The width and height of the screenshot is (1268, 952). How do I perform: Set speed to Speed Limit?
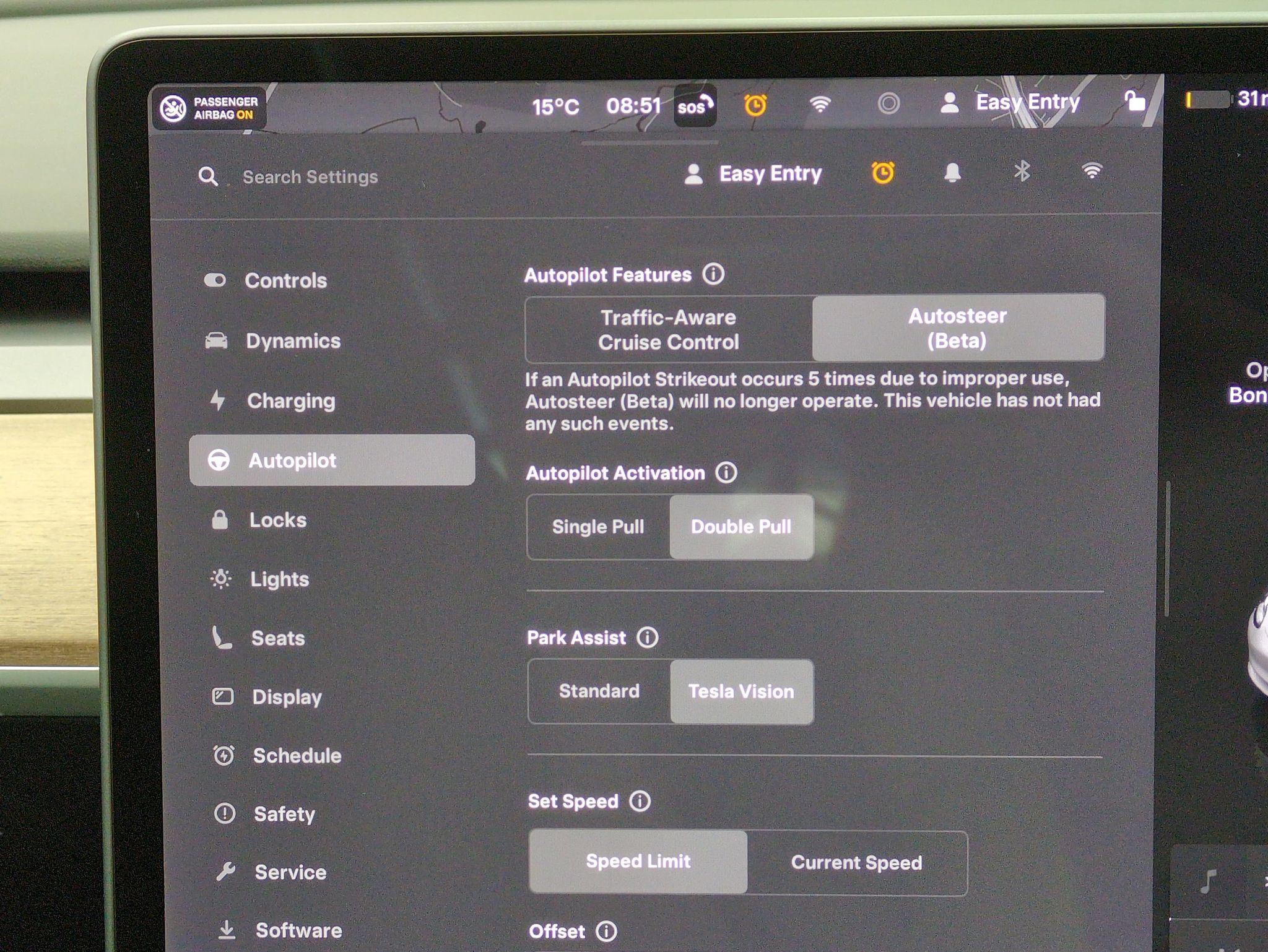coord(638,862)
